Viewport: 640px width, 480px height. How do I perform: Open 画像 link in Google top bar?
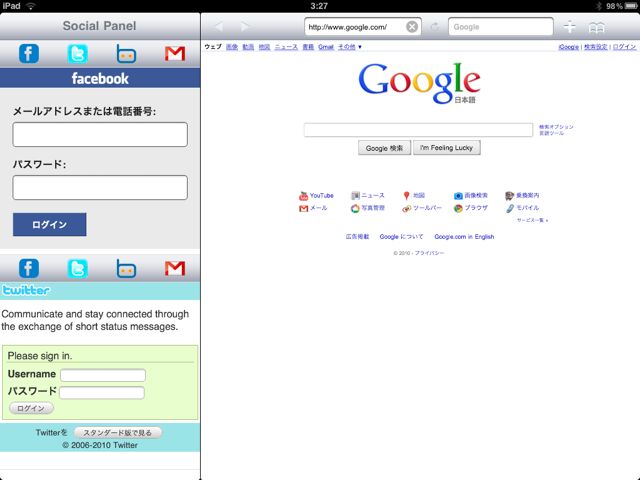tap(232, 47)
